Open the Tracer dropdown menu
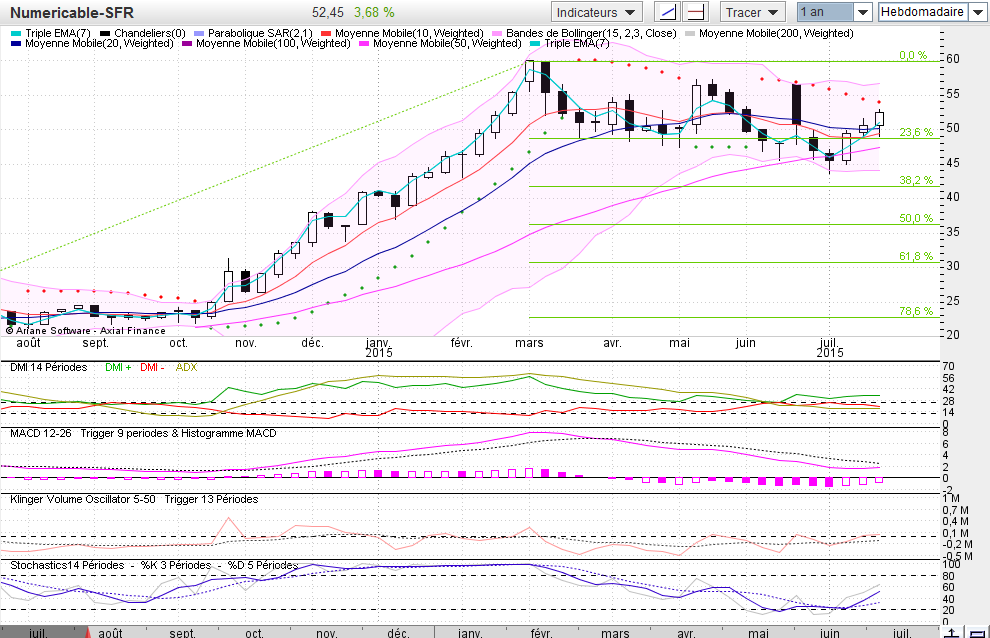This screenshot has height=638, width=990. (x=753, y=12)
